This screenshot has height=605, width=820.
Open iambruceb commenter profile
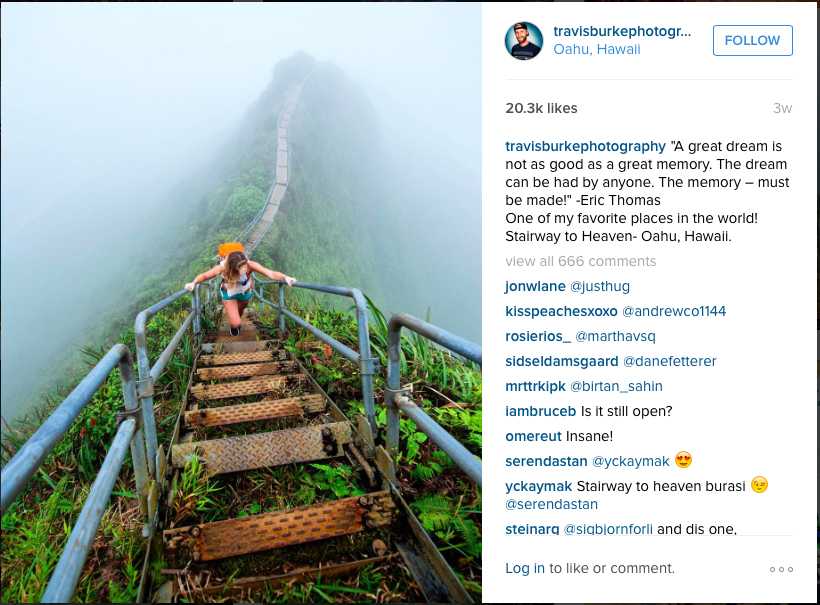tap(540, 411)
